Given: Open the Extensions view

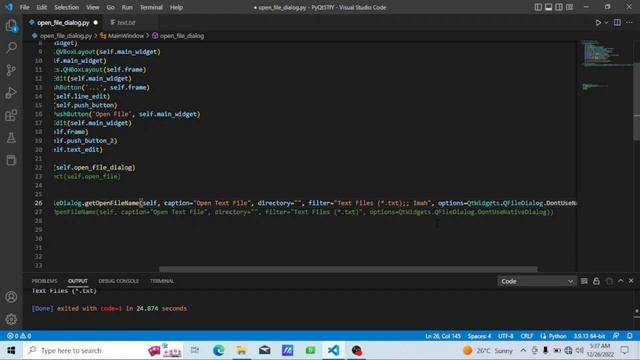Looking at the screenshot, I should (x=11, y=115).
